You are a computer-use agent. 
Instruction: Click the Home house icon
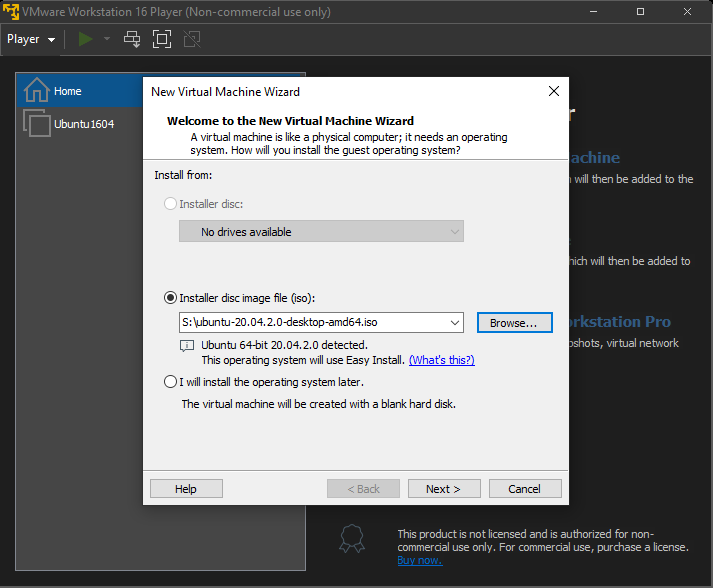point(36,90)
